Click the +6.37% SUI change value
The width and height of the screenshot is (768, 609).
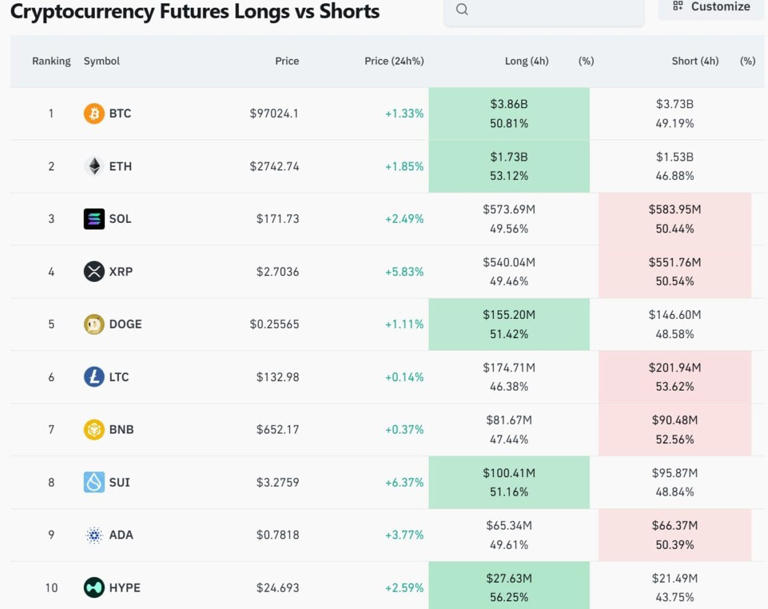pos(404,483)
